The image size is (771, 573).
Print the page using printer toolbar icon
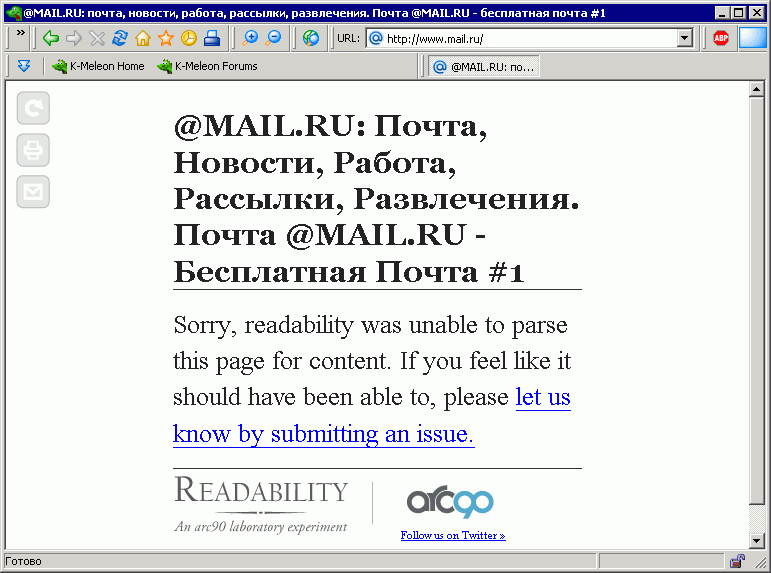point(212,38)
